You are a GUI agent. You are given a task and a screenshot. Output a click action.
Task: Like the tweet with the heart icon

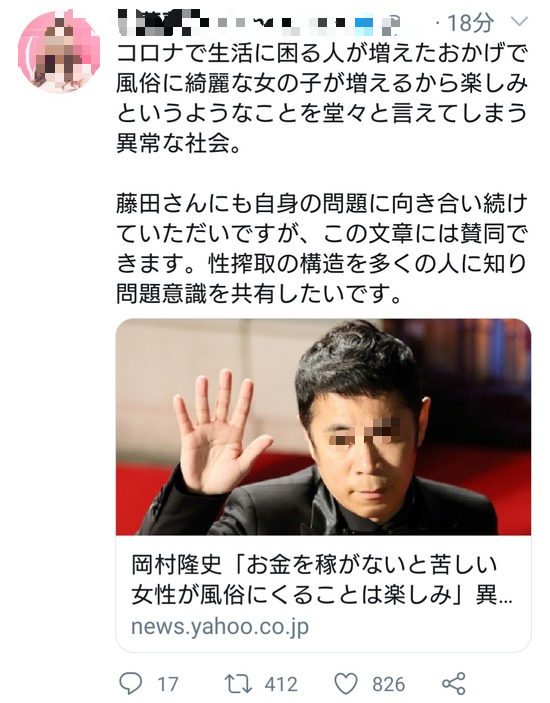[x=346, y=684]
